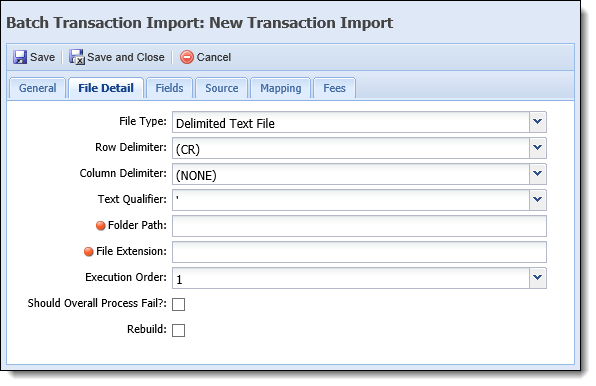Expand the Text Qualifier dropdown arrow
Screen dimensions: 596x386
coord(537,200)
